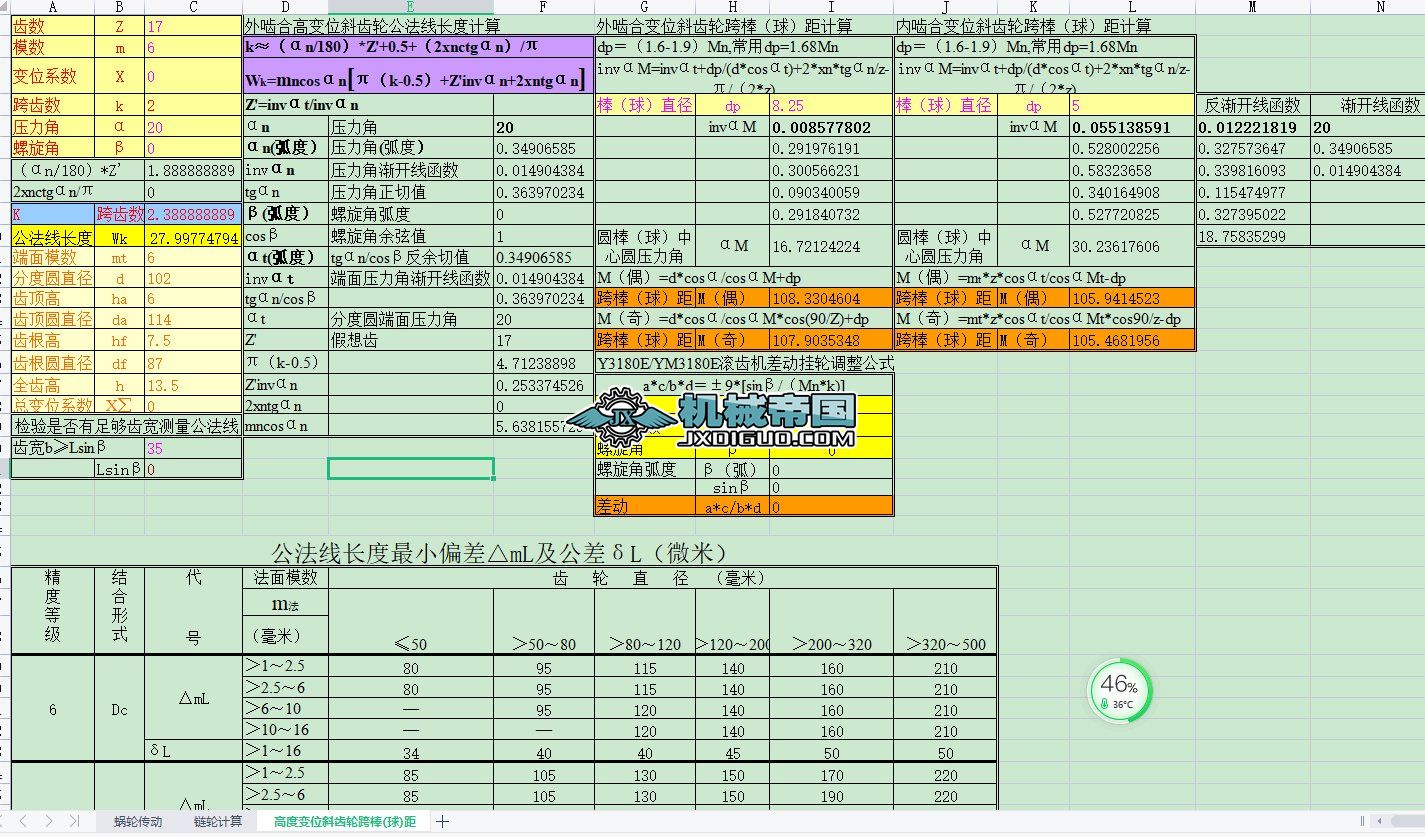Select column B header
1425x837 pixels.
120,7
